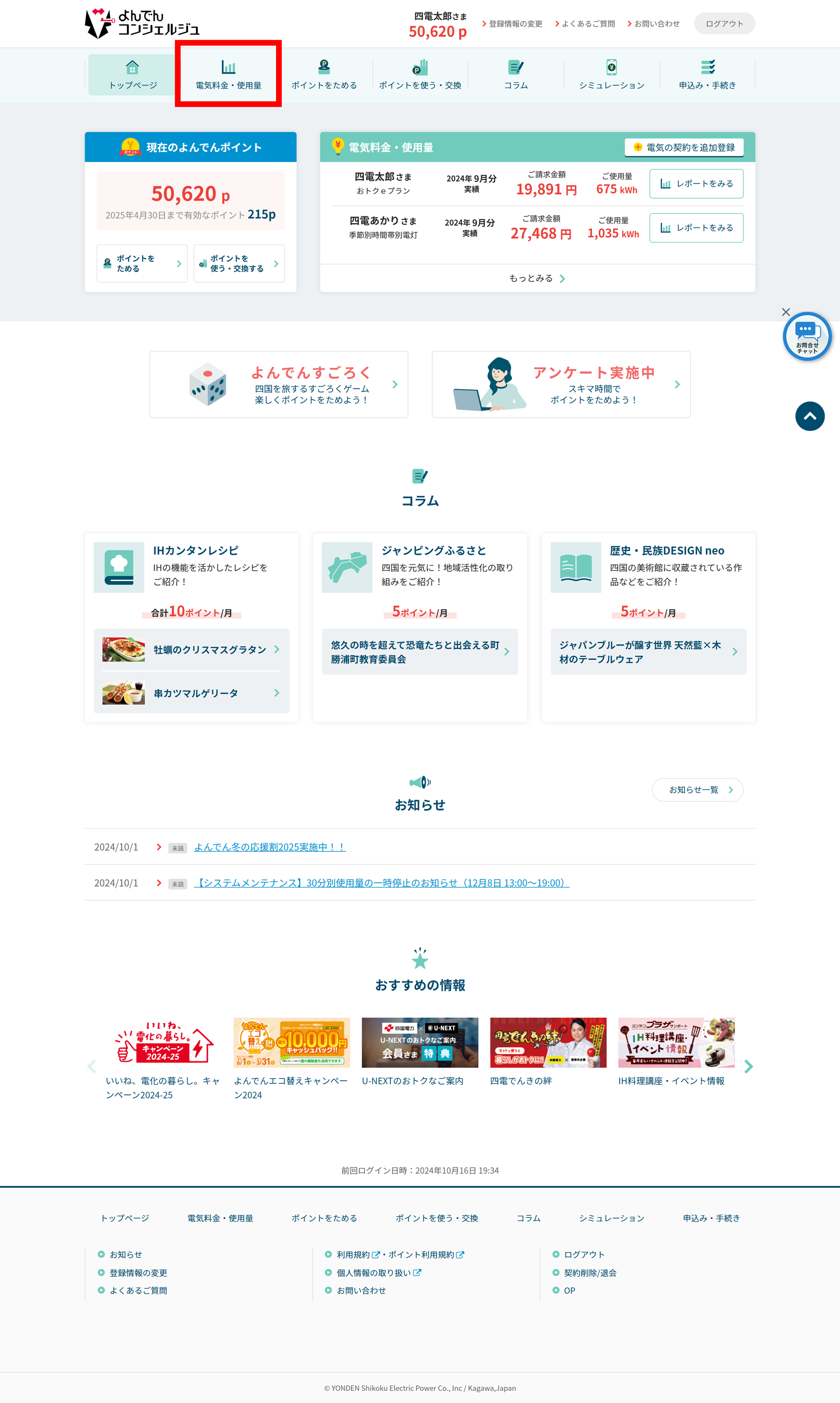Image resolution: width=840 pixels, height=1403 pixels.
Task: Click the ログアウト button in the header
Action: 724,23
